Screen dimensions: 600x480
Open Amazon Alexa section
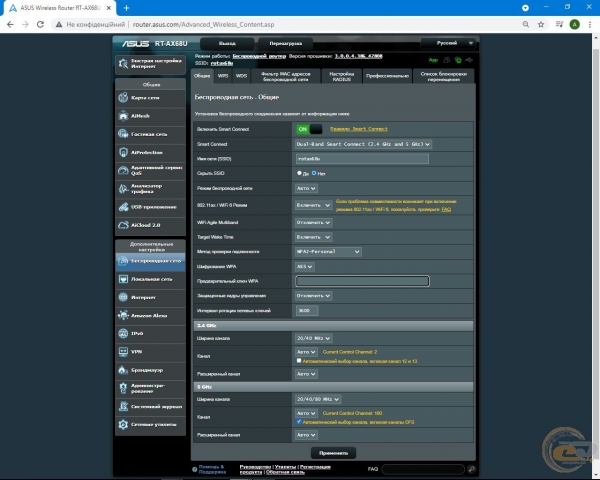click(150, 316)
